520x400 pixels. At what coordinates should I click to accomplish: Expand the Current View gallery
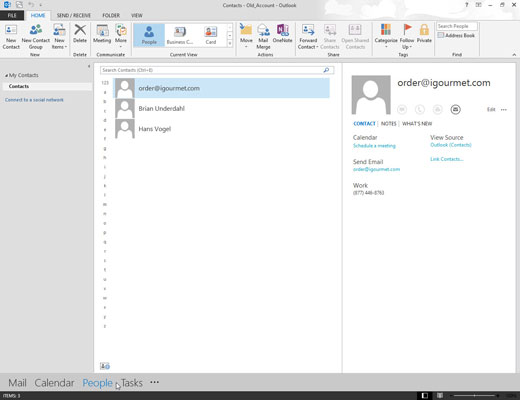click(230, 43)
